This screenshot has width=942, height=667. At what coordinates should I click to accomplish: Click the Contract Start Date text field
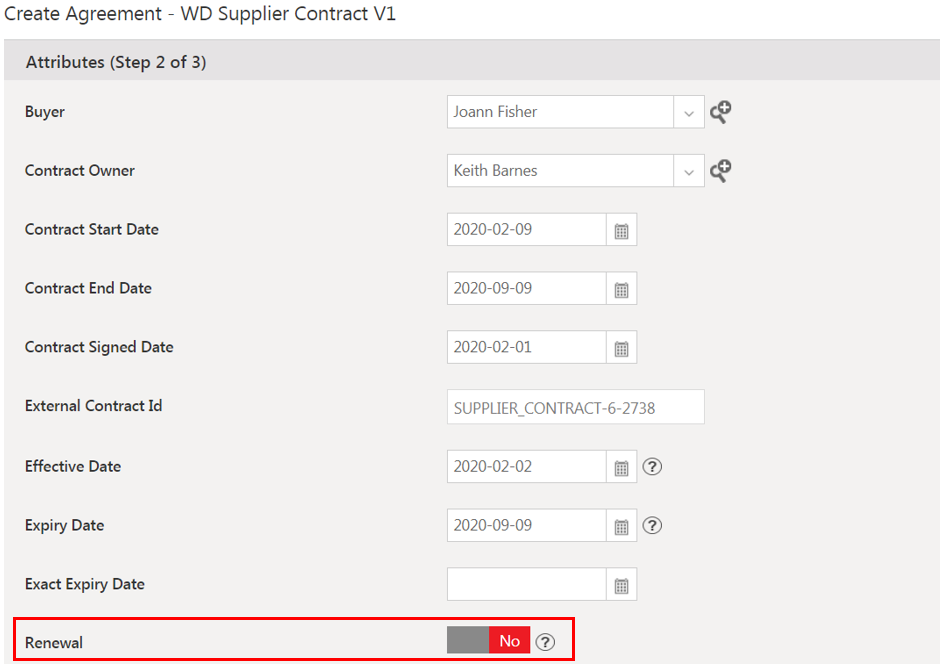click(526, 230)
